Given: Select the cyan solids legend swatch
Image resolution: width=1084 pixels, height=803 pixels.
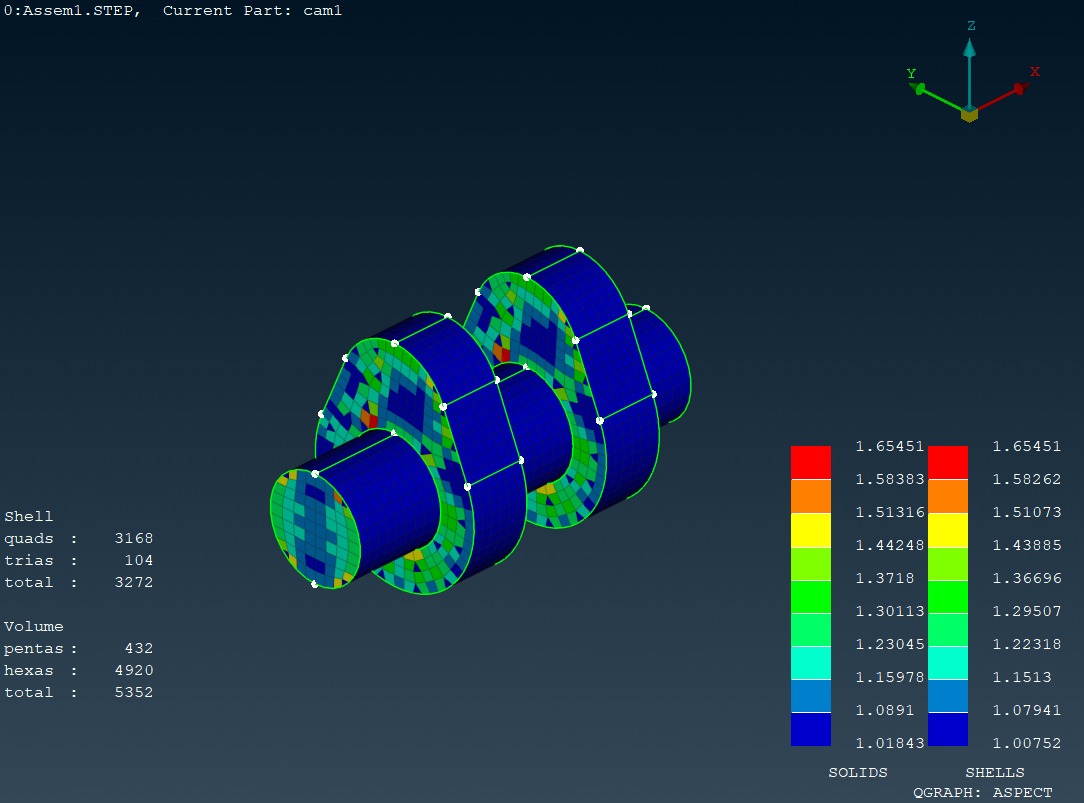Looking at the screenshot, I should [x=810, y=662].
